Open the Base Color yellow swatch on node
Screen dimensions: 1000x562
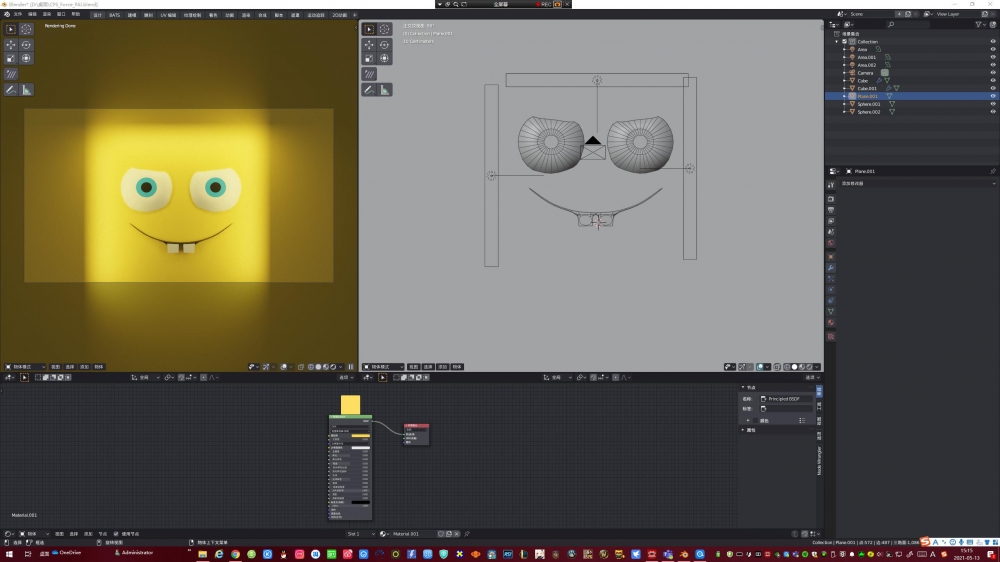coord(360,436)
